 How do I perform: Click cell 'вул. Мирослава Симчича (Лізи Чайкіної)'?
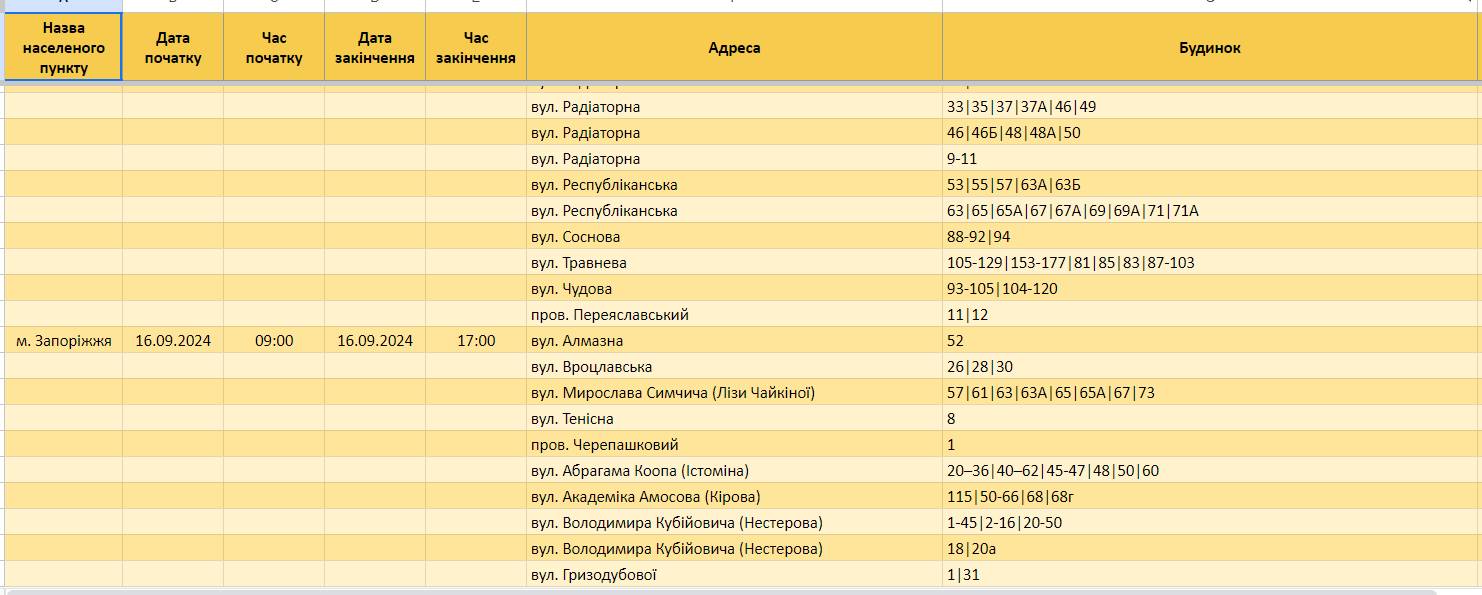coord(734,393)
